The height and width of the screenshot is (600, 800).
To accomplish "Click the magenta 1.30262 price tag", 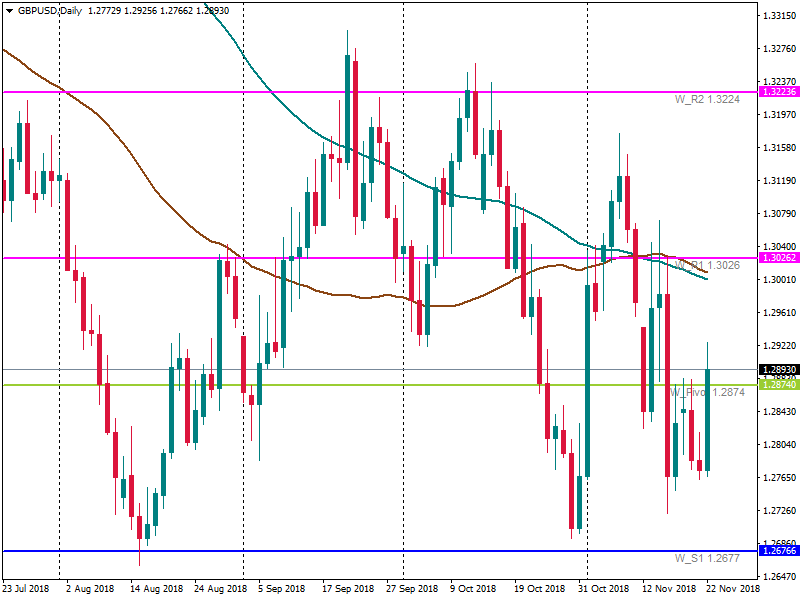I will 779,258.
